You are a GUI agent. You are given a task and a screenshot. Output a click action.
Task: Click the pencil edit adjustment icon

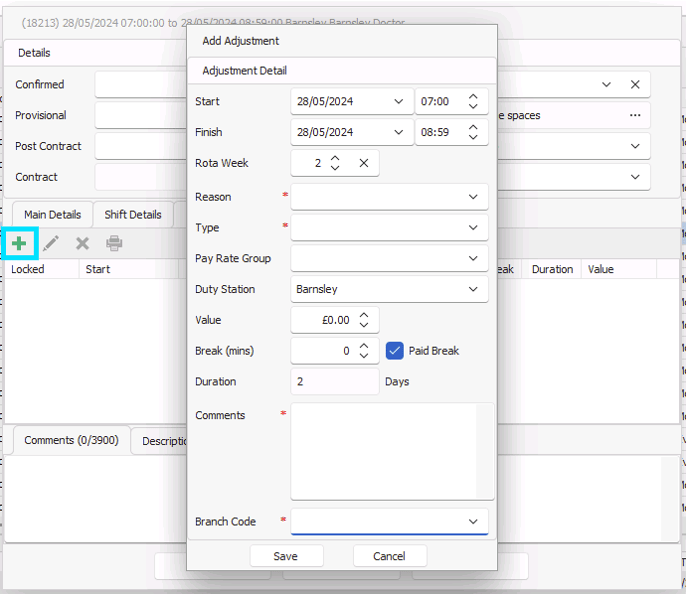[x=51, y=243]
